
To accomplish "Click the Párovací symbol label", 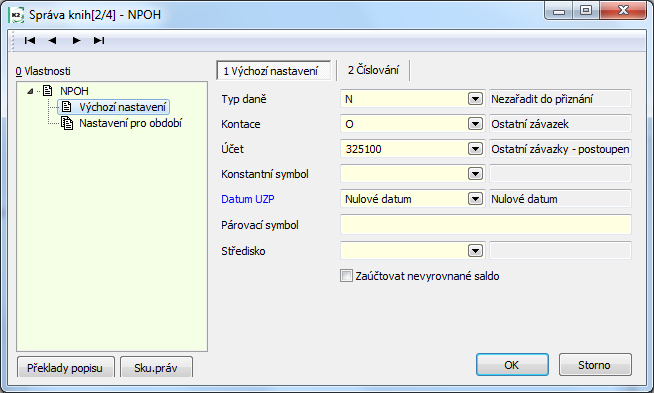I will pos(260,225).
